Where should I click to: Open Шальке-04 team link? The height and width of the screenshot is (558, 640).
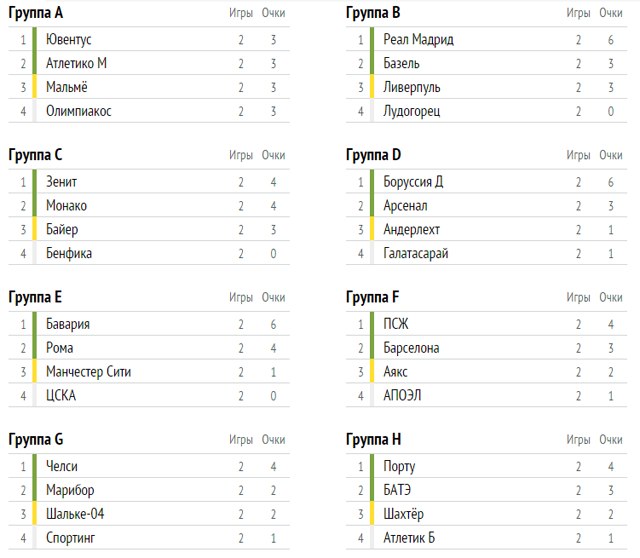point(75,514)
